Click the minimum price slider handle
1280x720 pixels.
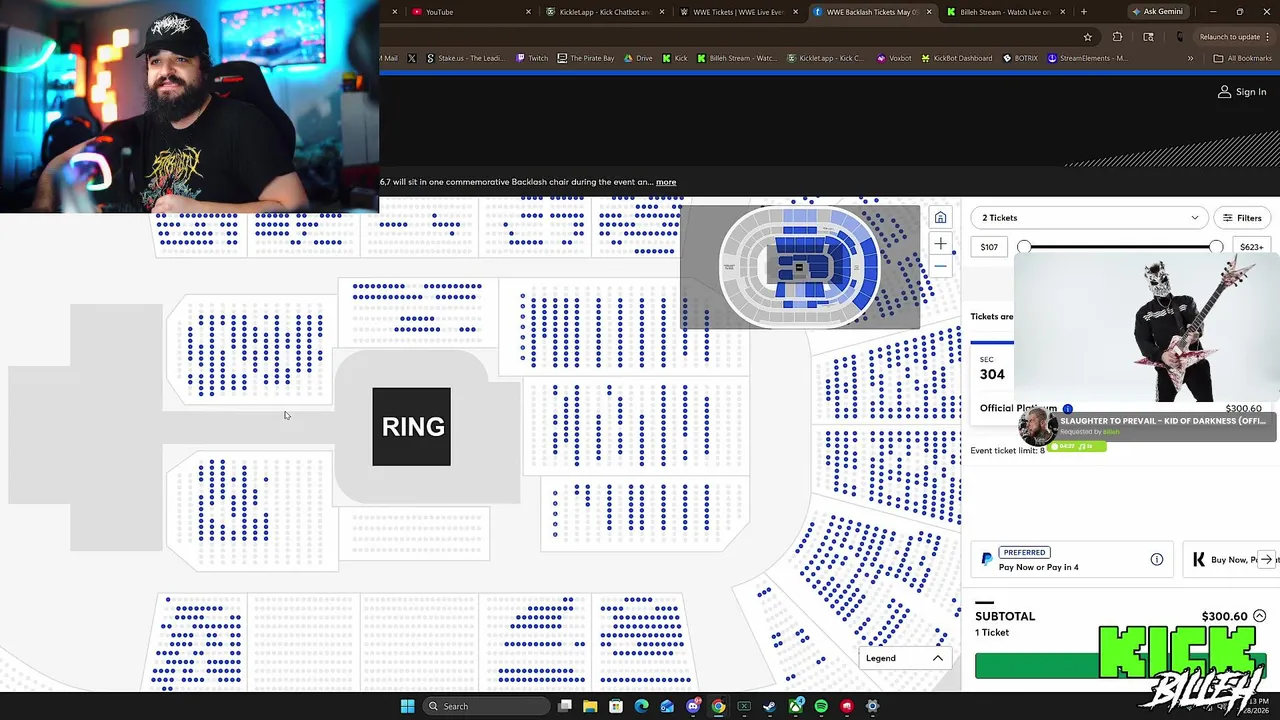pyautogui.click(x=1024, y=247)
